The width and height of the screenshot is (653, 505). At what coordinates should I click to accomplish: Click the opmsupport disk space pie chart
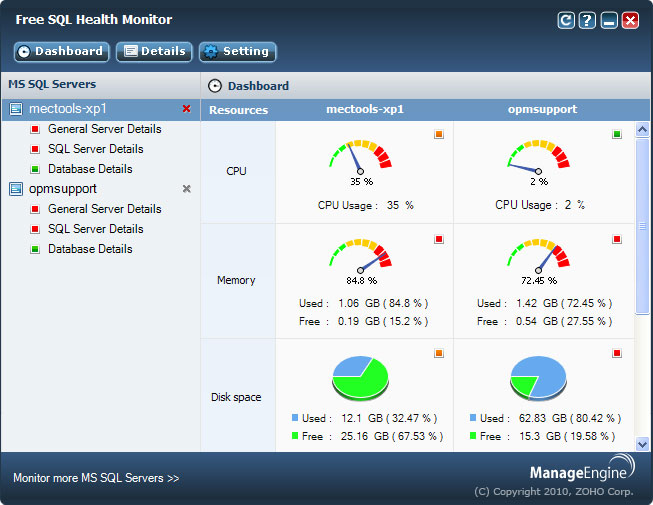coord(538,378)
